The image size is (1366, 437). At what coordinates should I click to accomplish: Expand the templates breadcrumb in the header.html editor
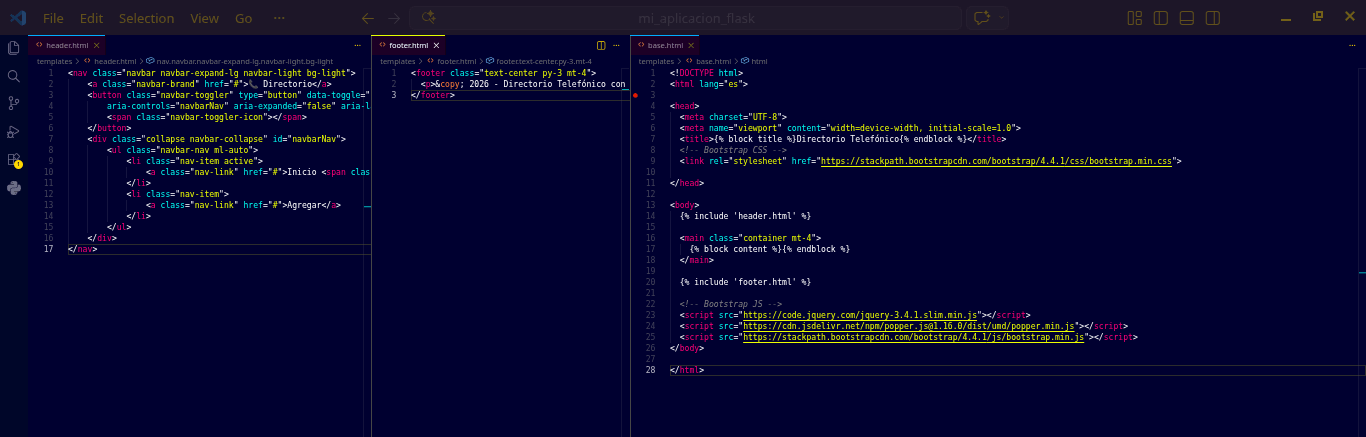pos(55,62)
